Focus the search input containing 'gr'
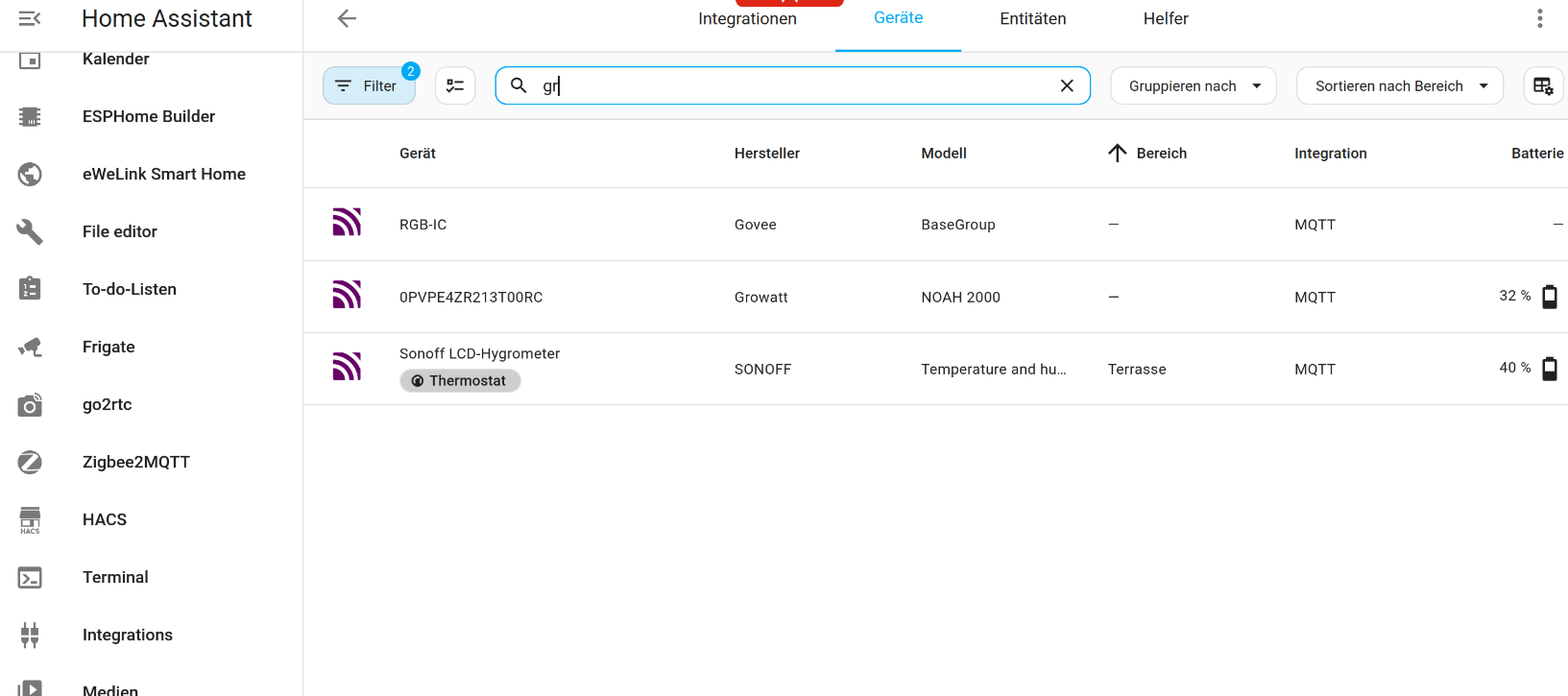1568x696 pixels. 793,85
